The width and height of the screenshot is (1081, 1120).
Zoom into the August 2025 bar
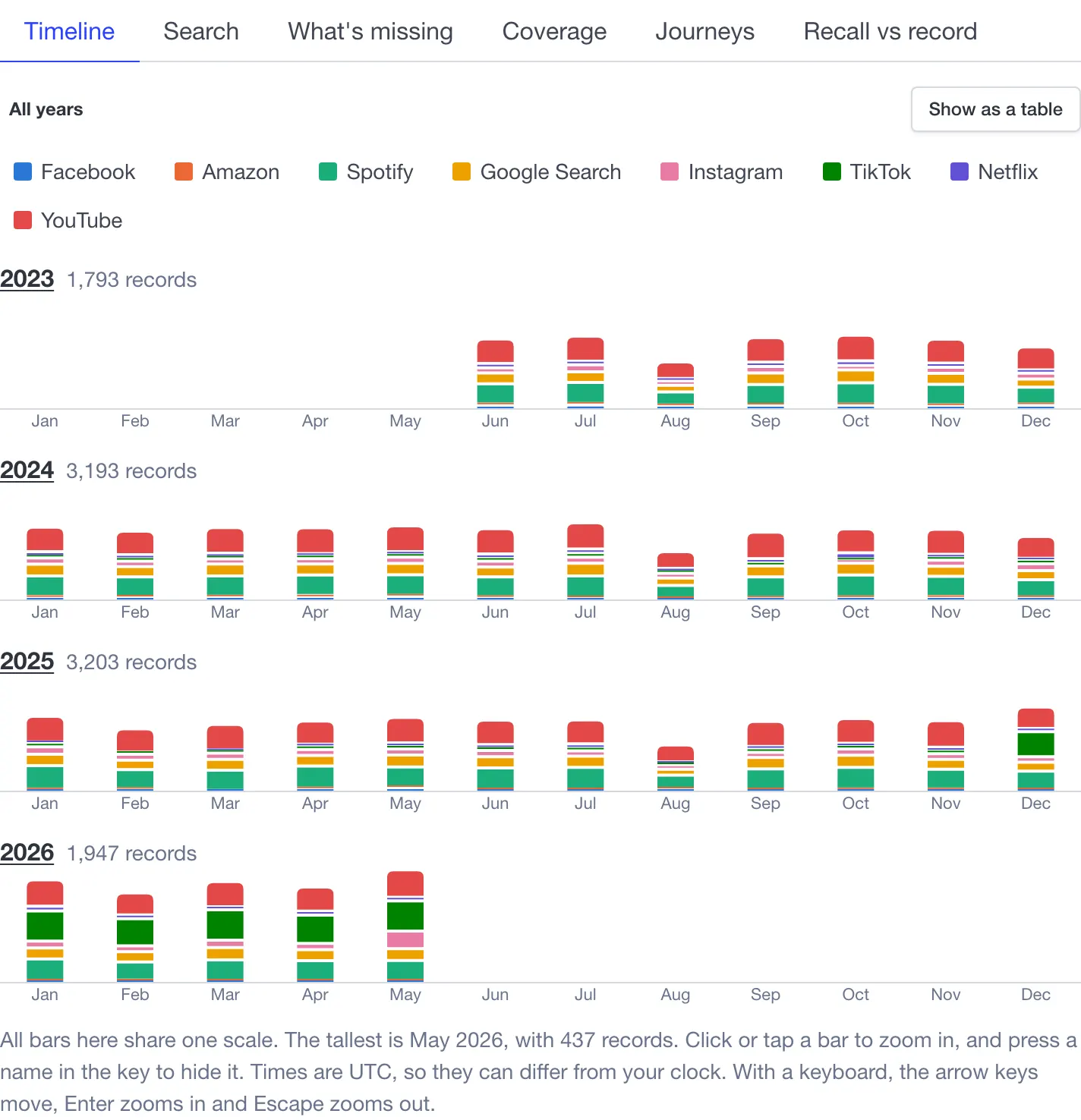(676, 769)
